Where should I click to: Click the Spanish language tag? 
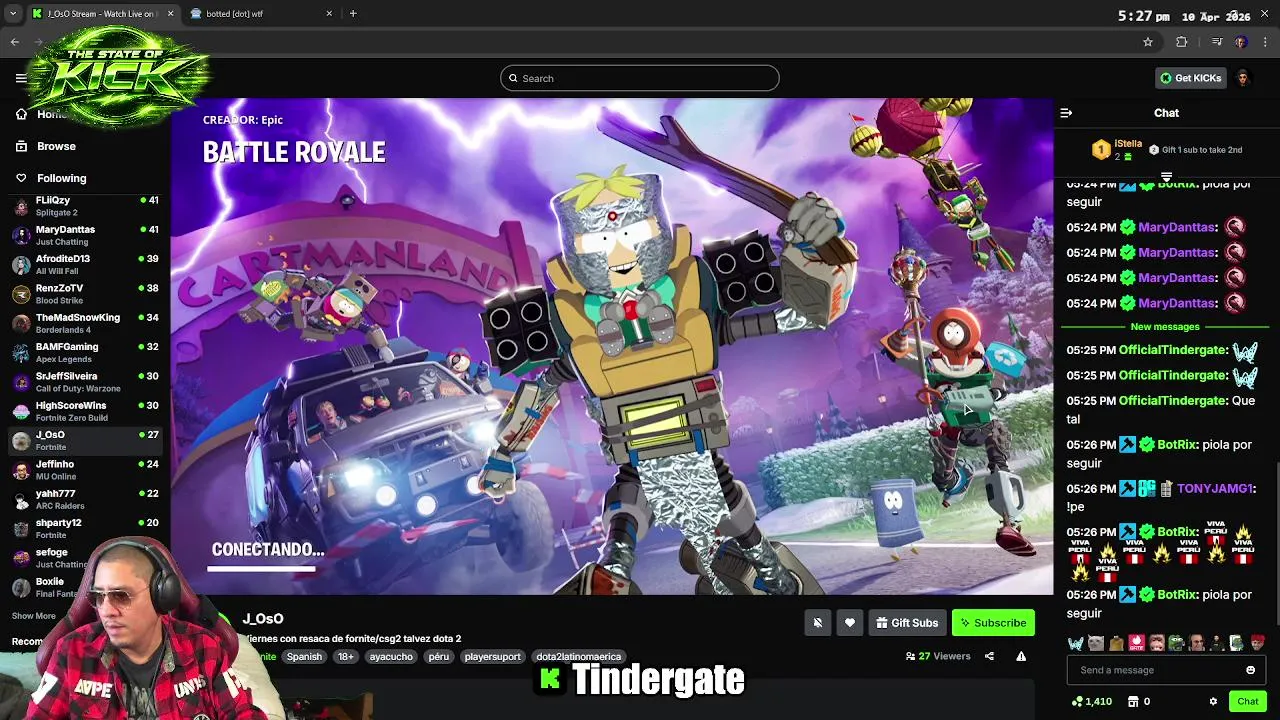point(304,657)
